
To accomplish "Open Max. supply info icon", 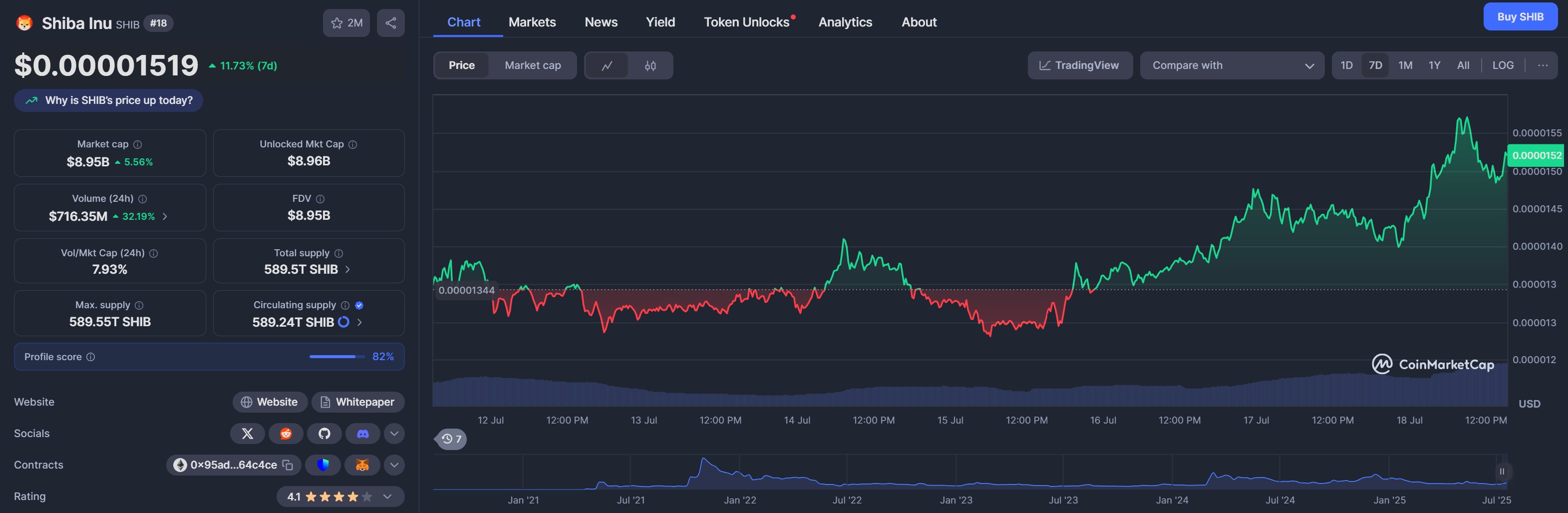I will coord(139,305).
